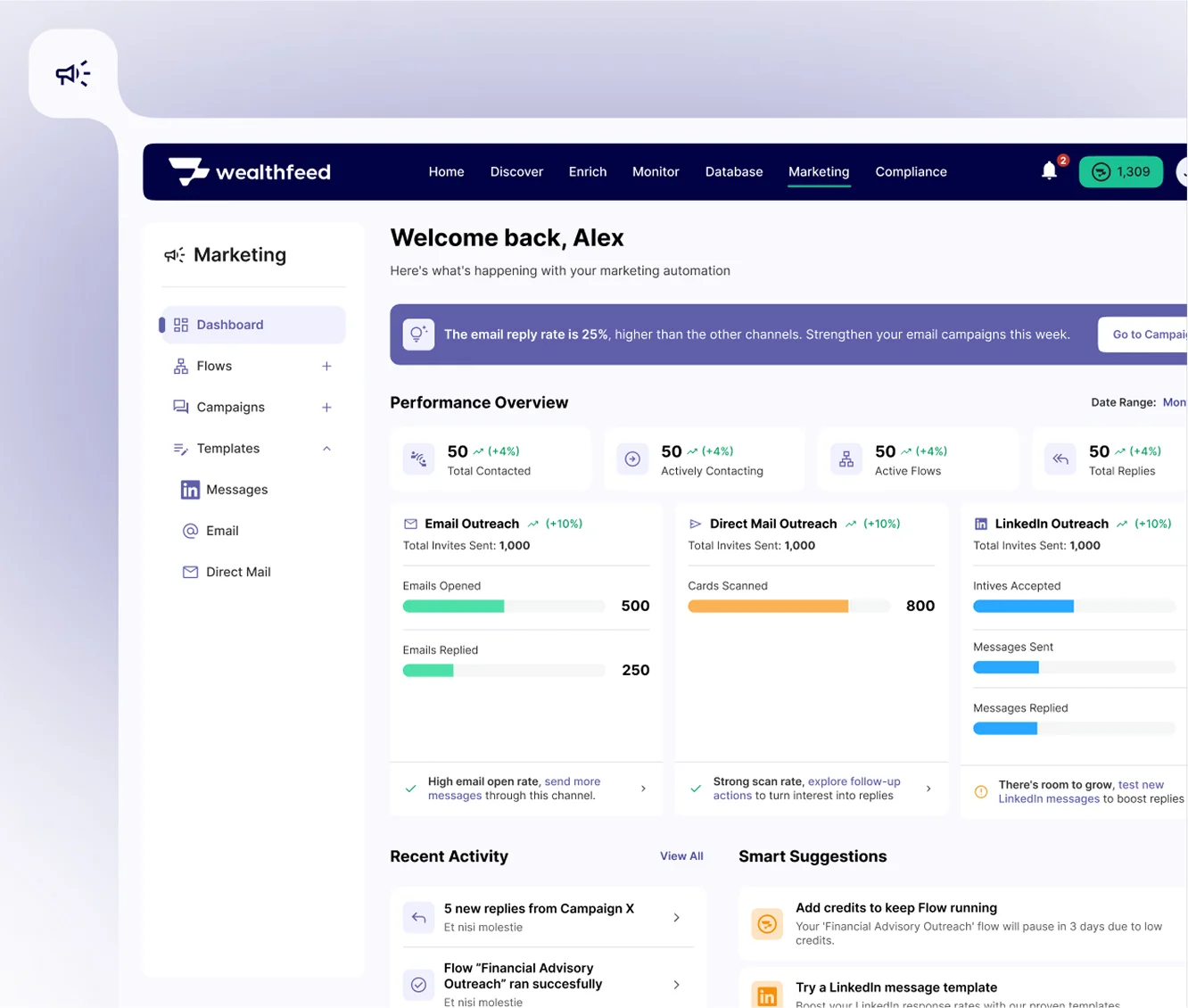Go to the Discover nav tab
The height and width of the screenshot is (1008, 1188).
tap(516, 171)
